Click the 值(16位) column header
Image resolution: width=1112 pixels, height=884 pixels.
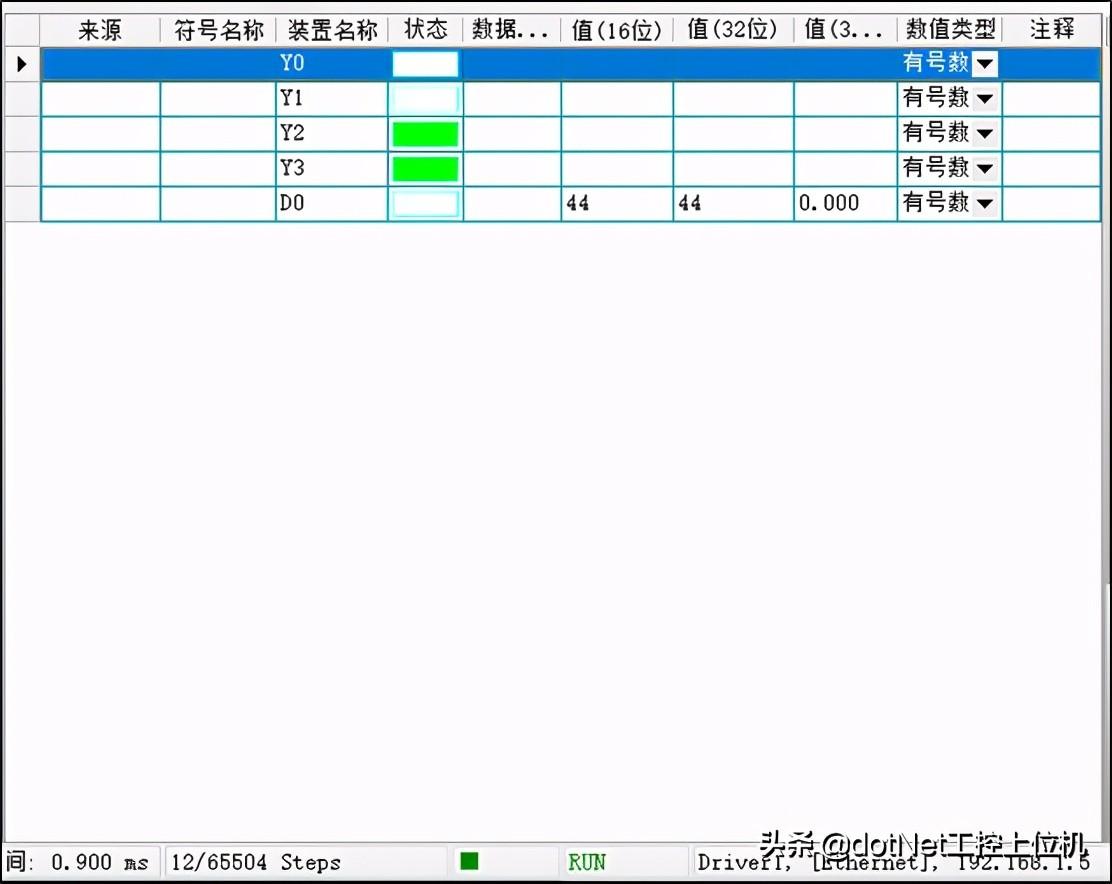click(x=616, y=30)
